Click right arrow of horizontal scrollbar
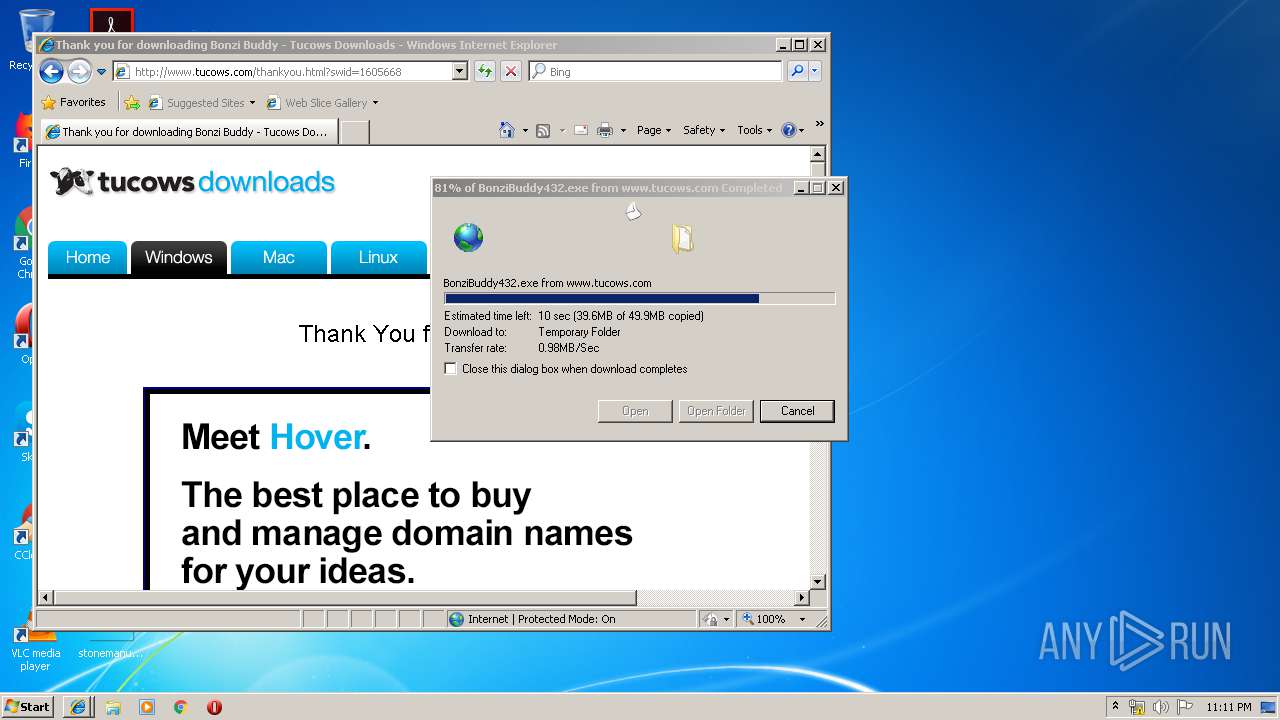1280x720 pixels. [x=801, y=598]
